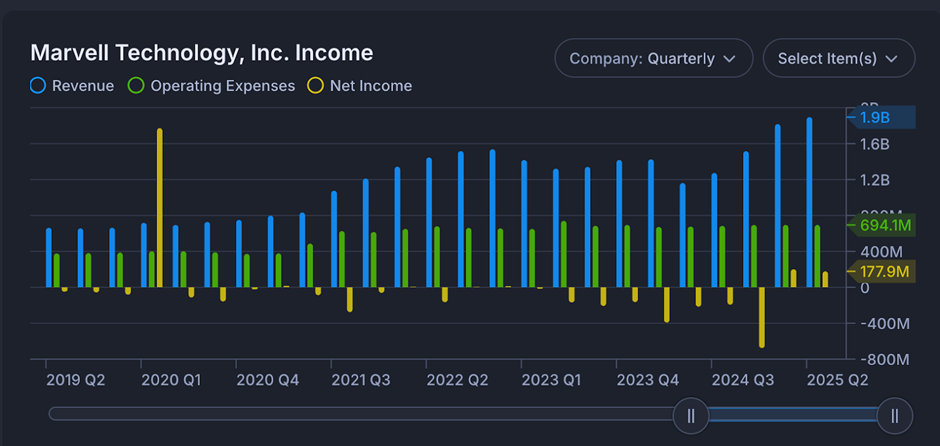Click the 2025 Q2 green operating expenses bar
940x446 pixels.
coord(817,257)
